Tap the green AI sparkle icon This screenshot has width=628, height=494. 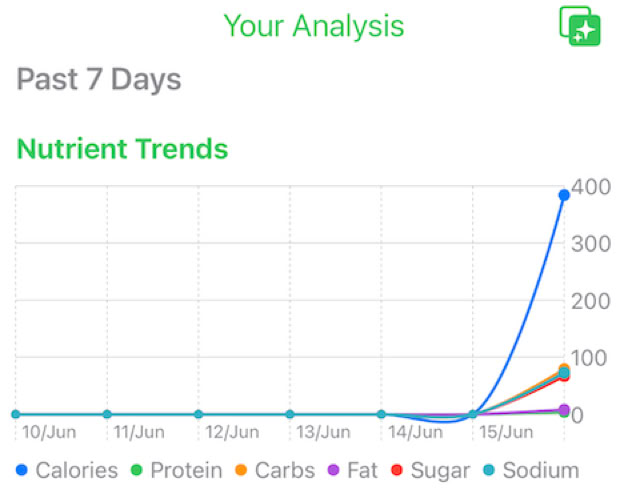click(x=579, y=26)
